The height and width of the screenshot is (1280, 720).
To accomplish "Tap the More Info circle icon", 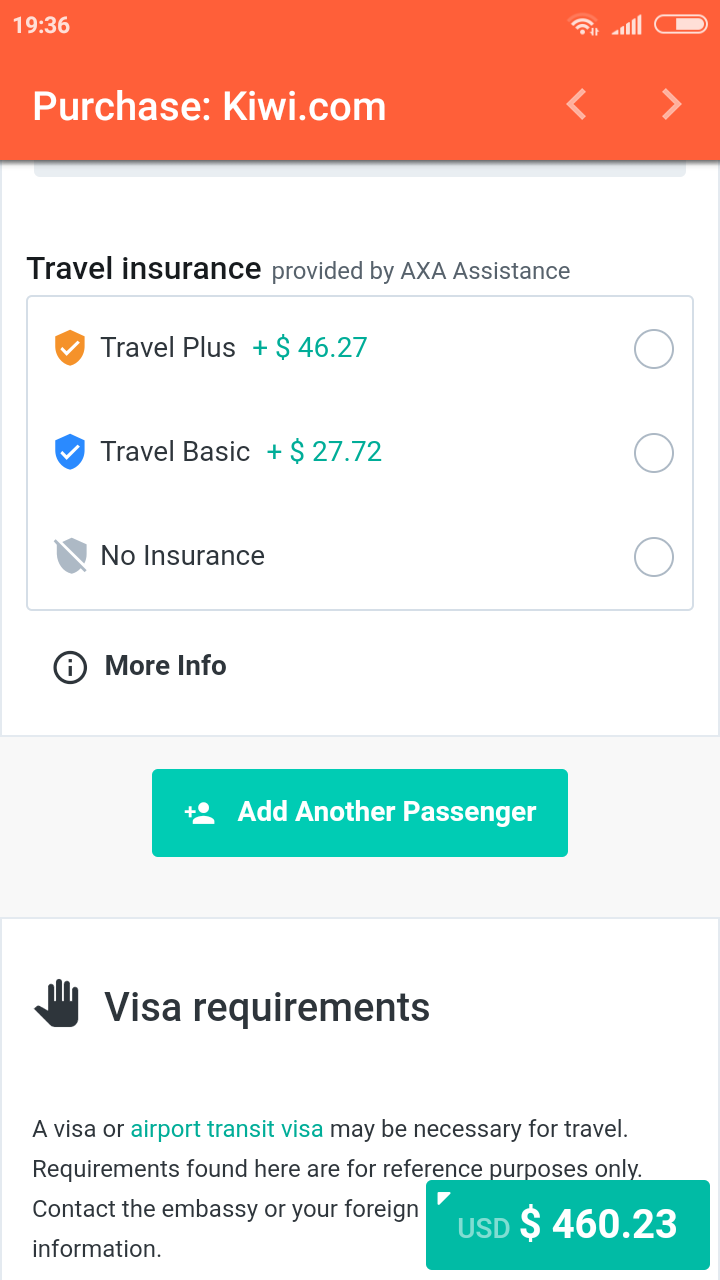I will point(70,667).
